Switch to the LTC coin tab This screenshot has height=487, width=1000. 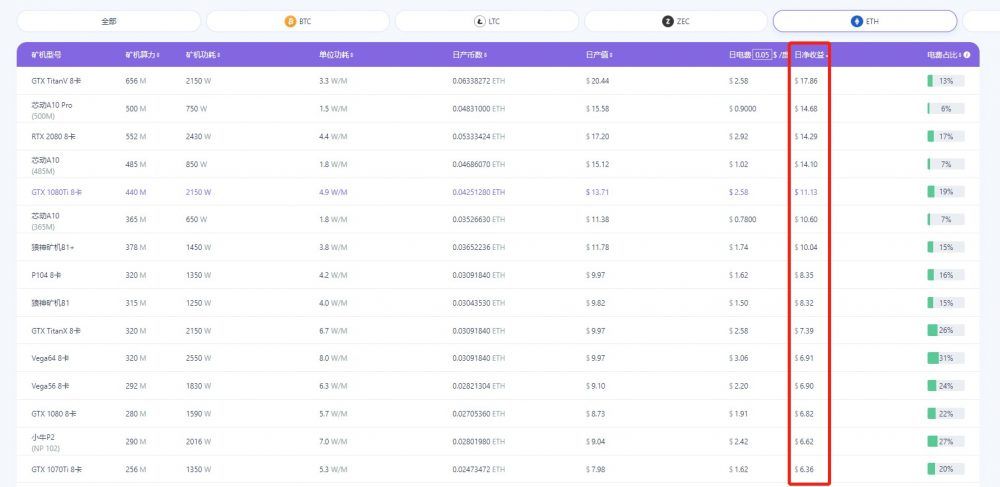pyautogui.click(x=487, y=21)
